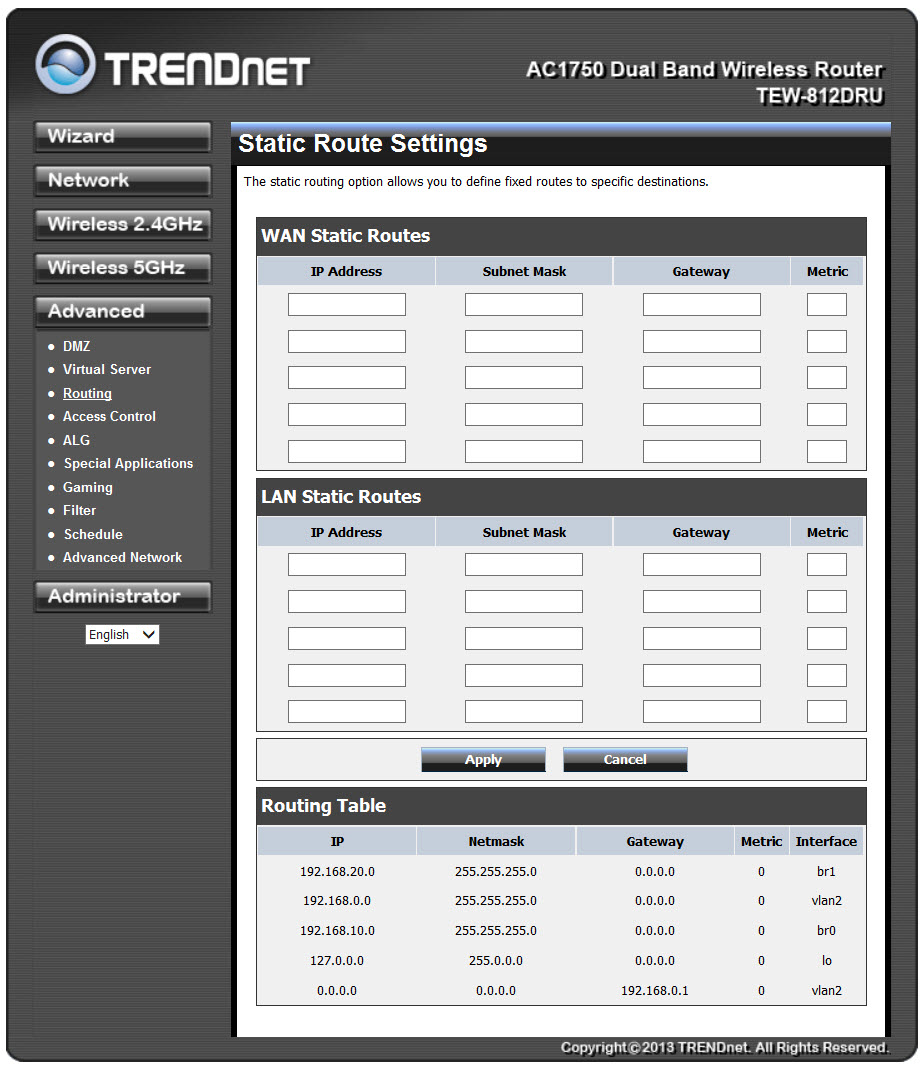Go to Advanced Network settings
The width and height of the screenshot is (922, 1070).
123,558
